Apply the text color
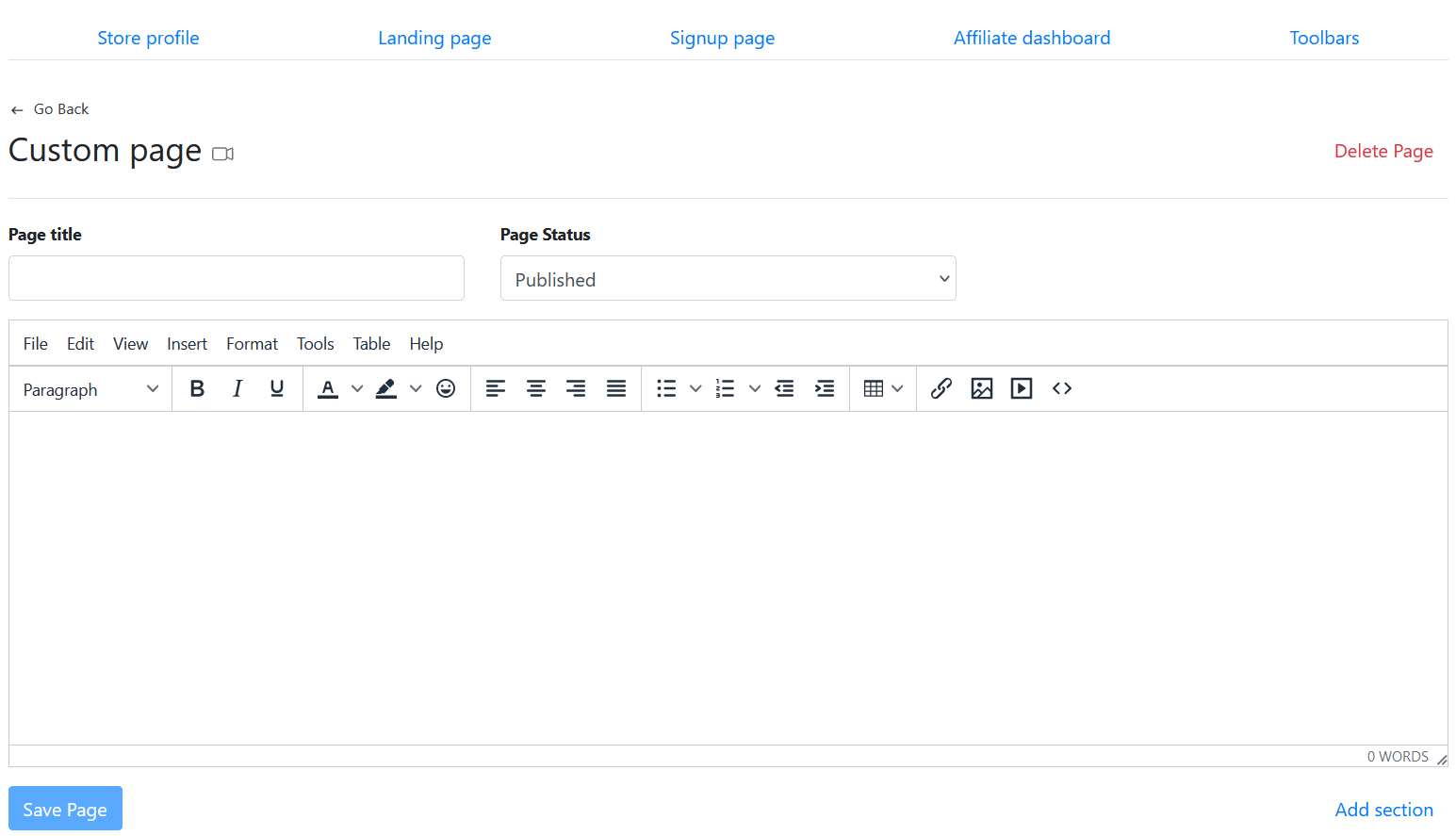 [x=328, y=388]
